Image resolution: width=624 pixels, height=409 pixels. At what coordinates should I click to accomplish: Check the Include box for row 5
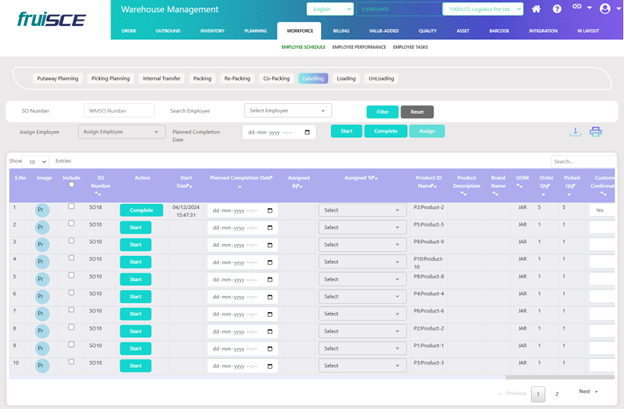pyautogui.click(x=71, y=274)
